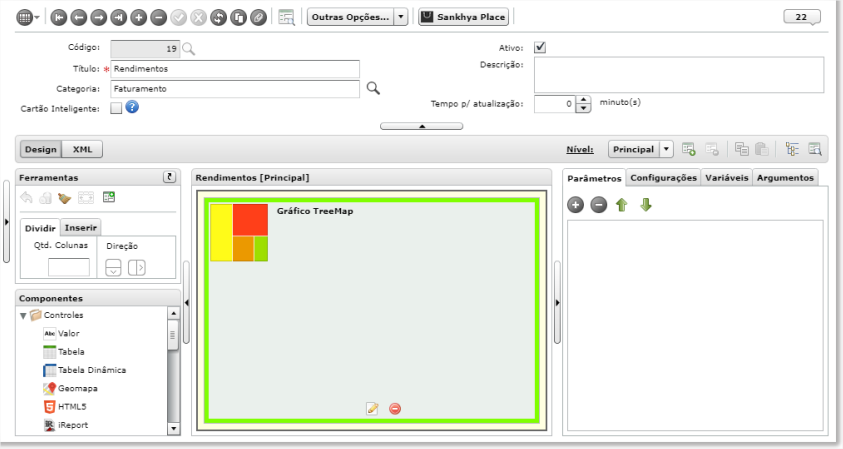Screen dimensions: 843x449
Task: Move parameter up with green arrow
Action: (x=622, y=205)
